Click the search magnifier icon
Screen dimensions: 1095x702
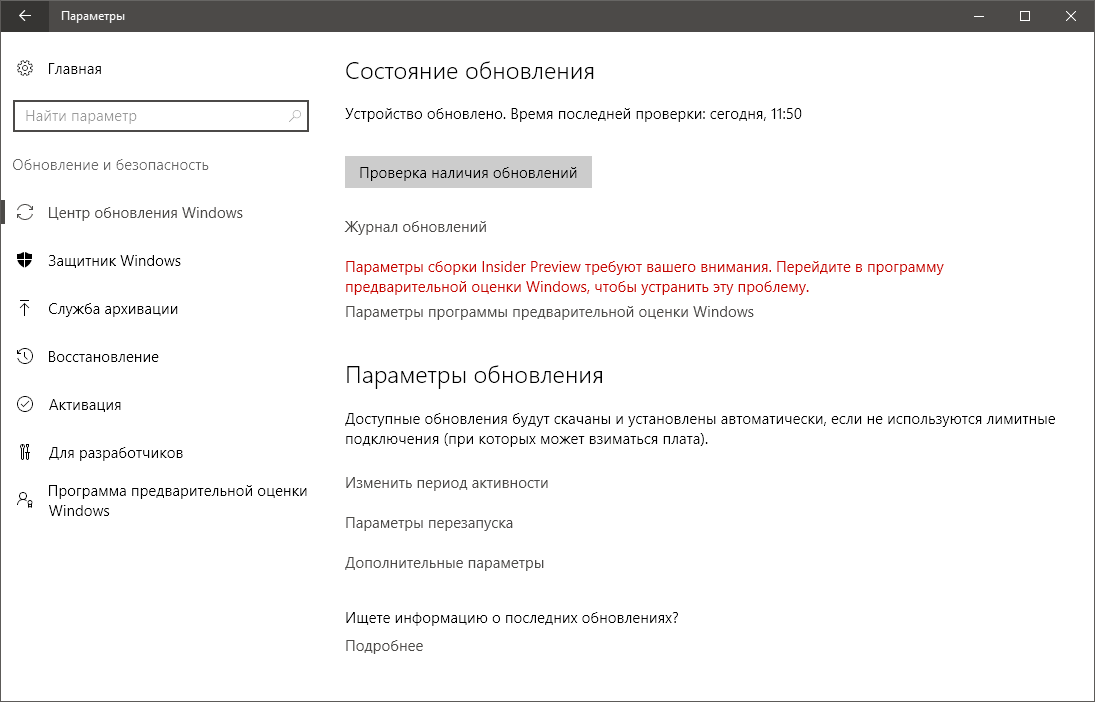click(294, 116)
